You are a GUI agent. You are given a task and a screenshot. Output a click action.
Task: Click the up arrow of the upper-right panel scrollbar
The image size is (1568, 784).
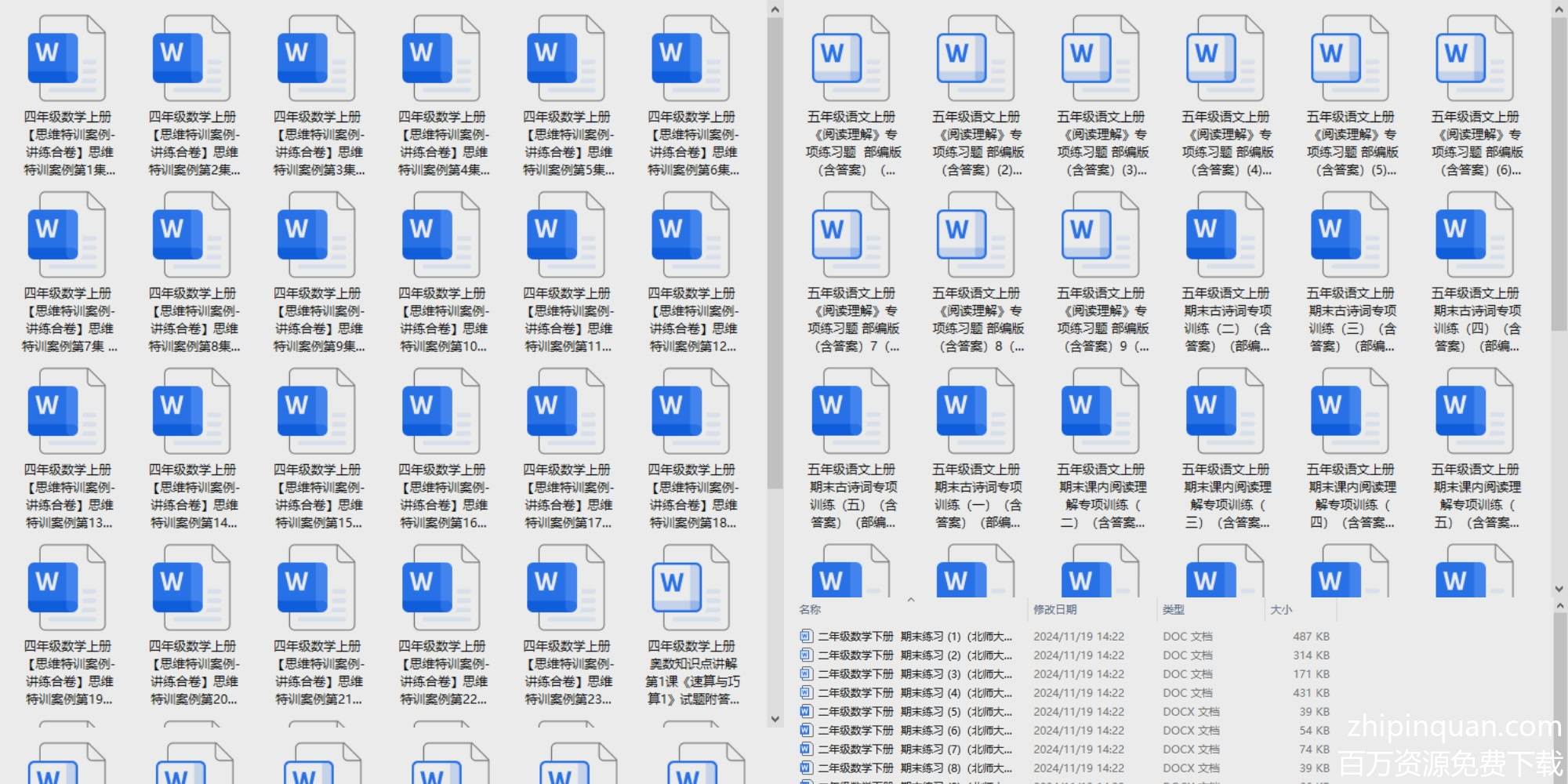pos(1559,9)
